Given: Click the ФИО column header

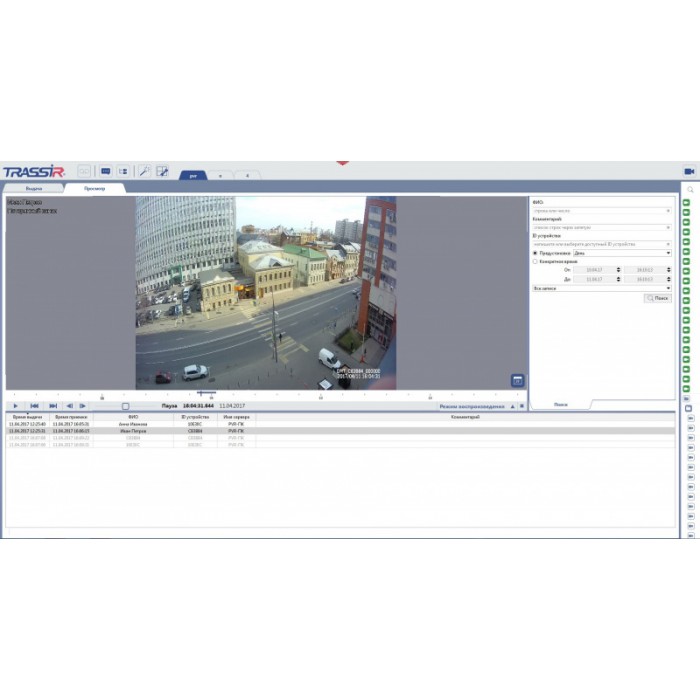Looking at the screenshot, I should point(132,416).
